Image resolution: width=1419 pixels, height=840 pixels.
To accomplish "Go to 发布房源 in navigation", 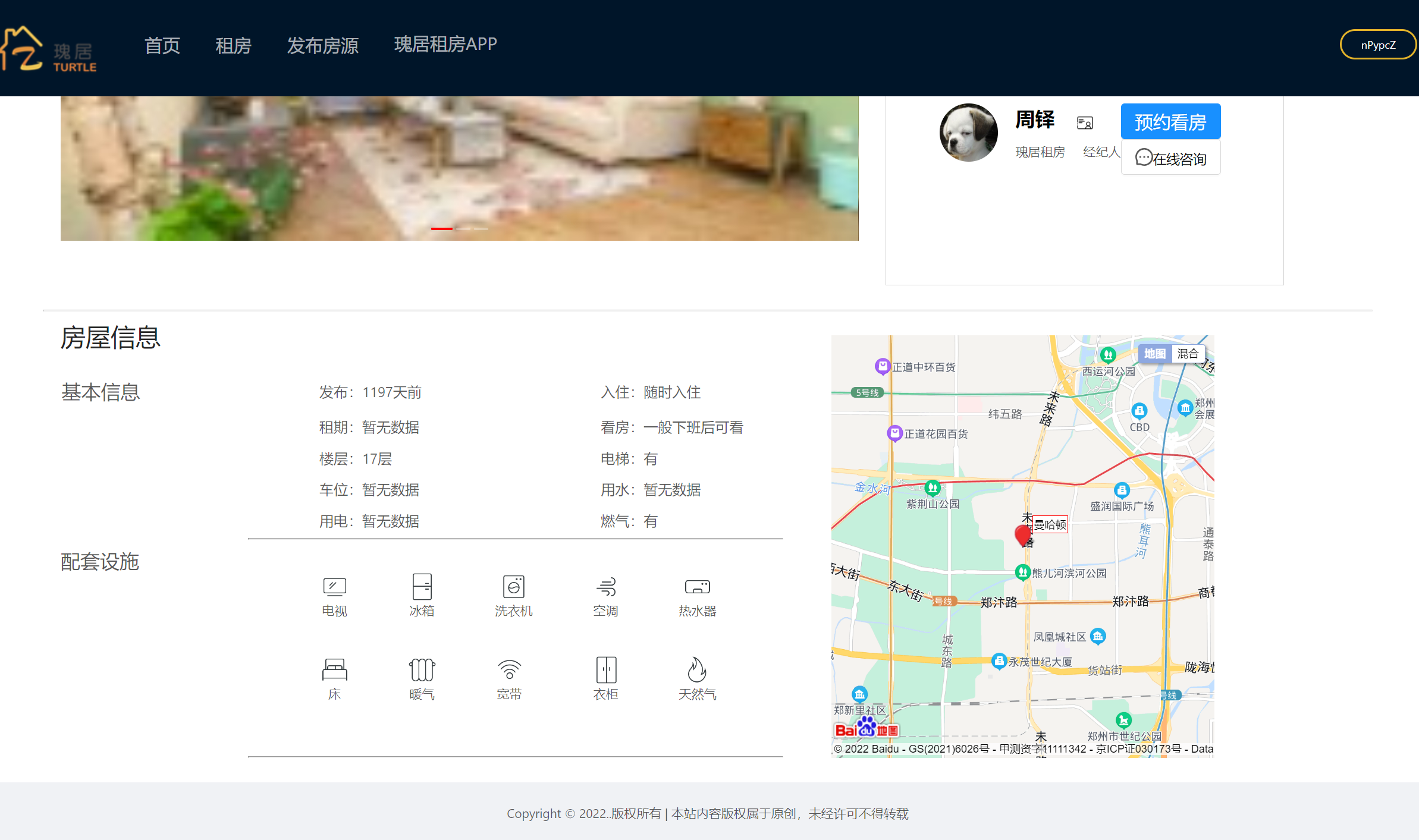I will (322, 45).
